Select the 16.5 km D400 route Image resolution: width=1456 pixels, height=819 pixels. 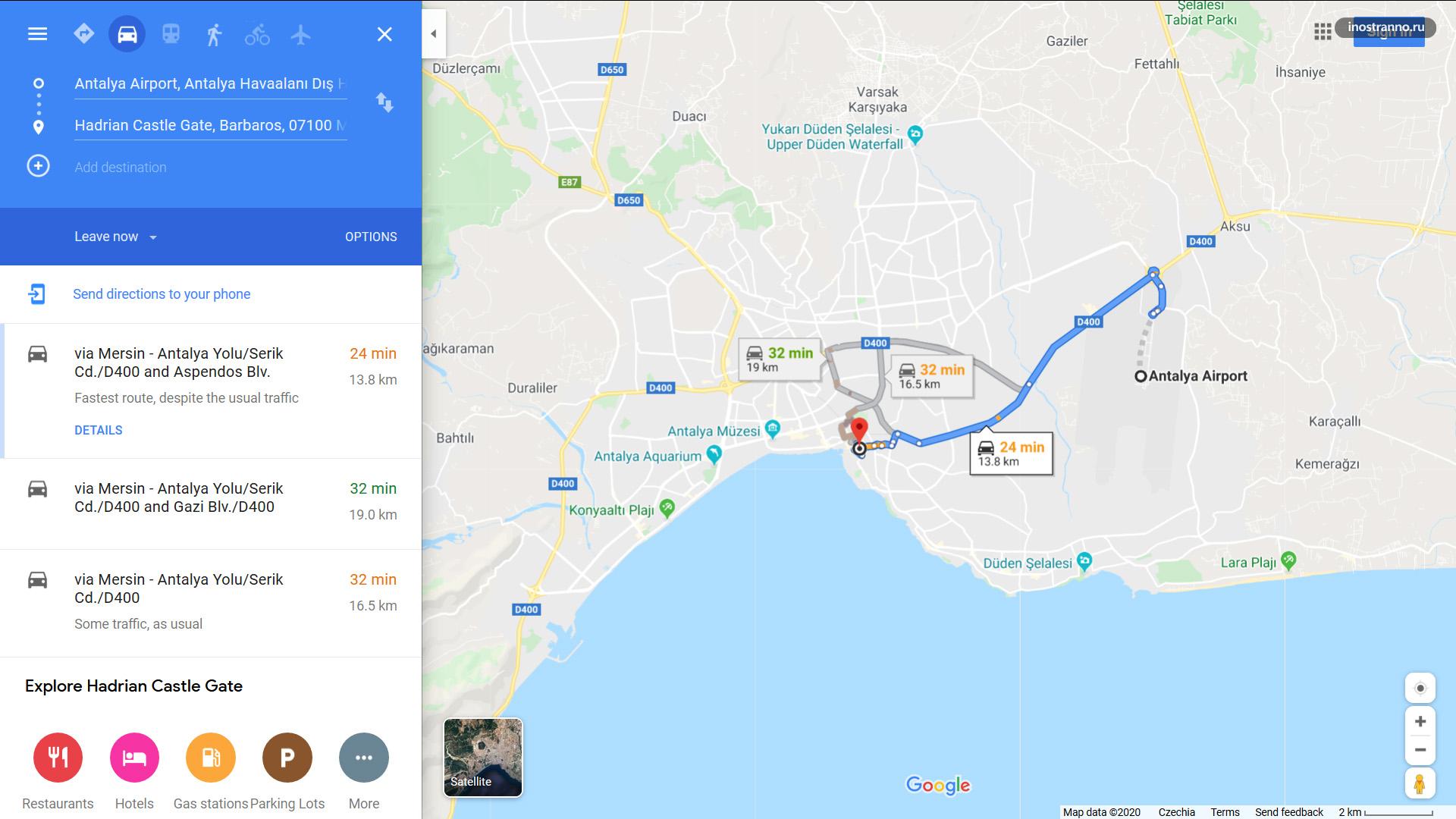click(x=211, y=603)
